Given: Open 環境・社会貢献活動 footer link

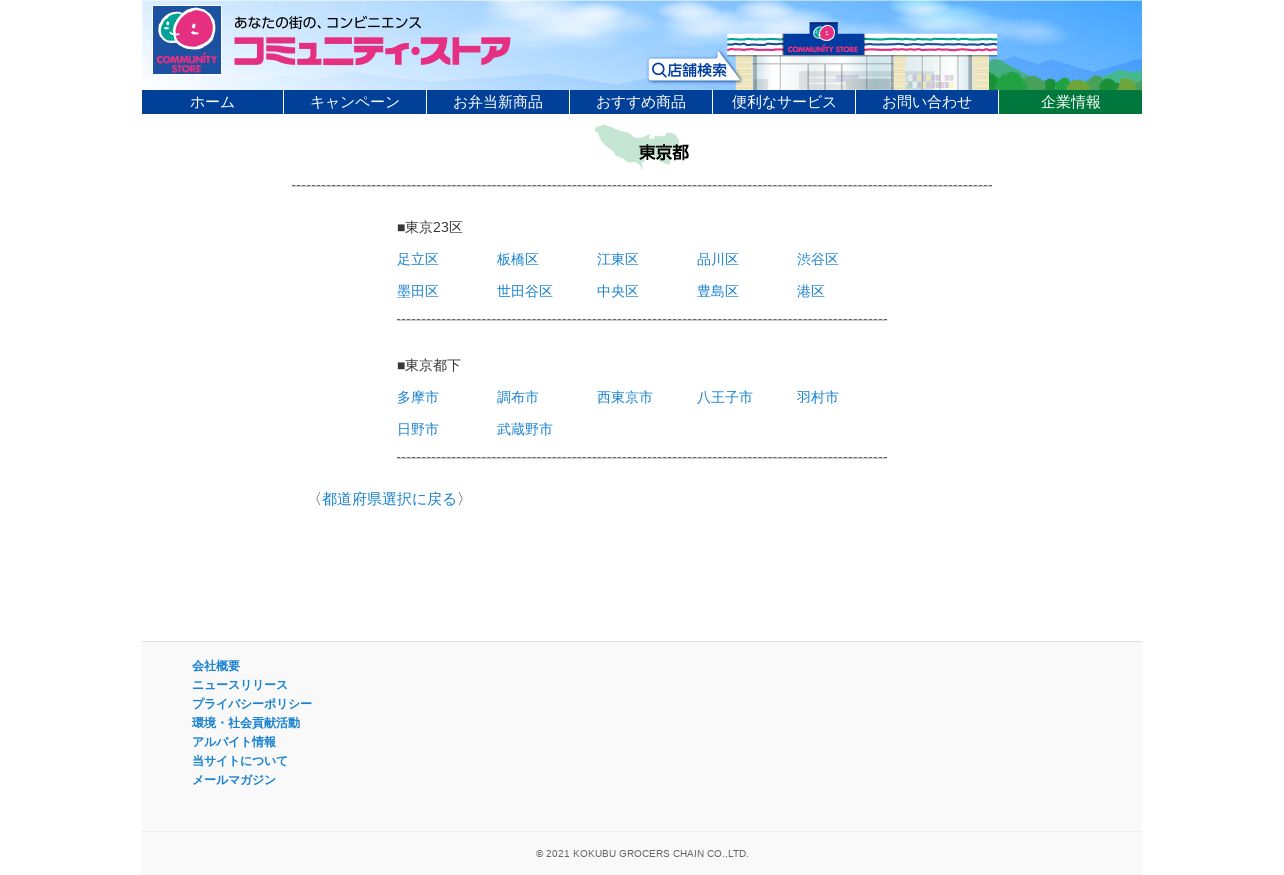Looking at the screenshot, I should click(246, 723).
